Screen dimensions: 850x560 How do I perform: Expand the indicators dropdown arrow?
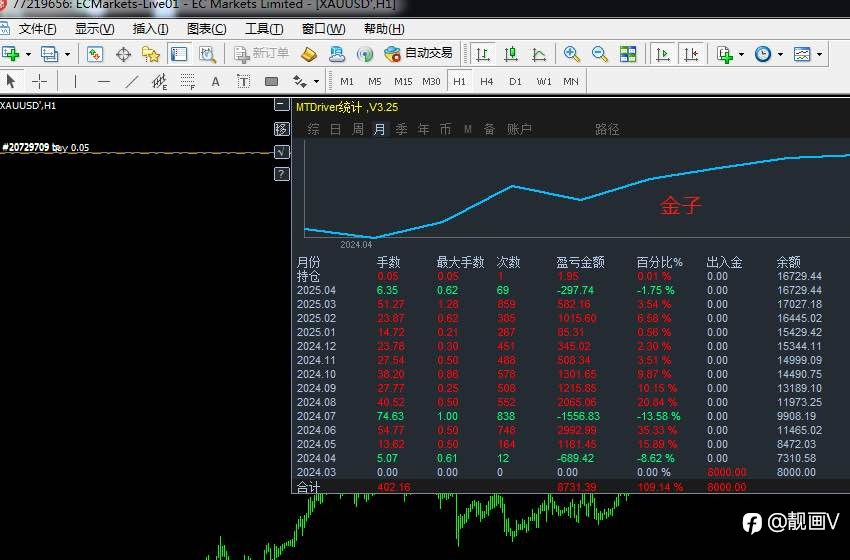pos(741,54)
